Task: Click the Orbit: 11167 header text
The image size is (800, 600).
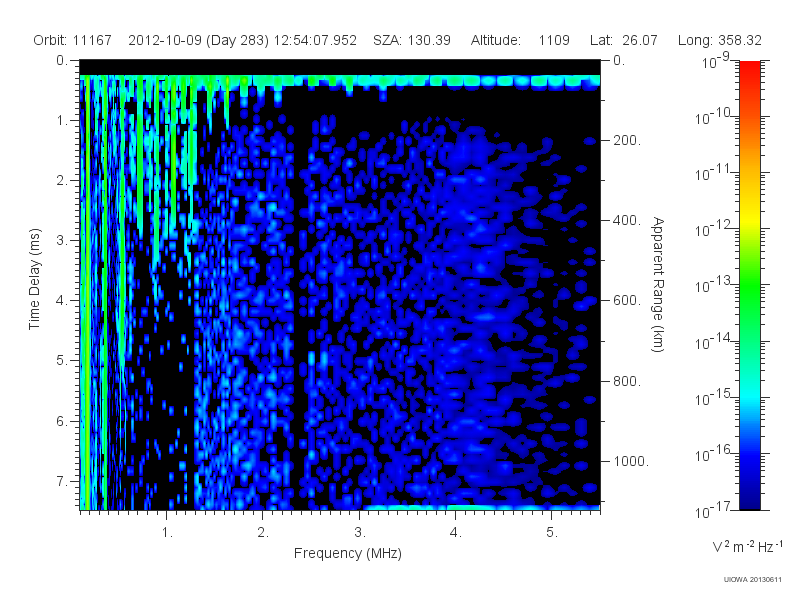Action: pos(72,40)
